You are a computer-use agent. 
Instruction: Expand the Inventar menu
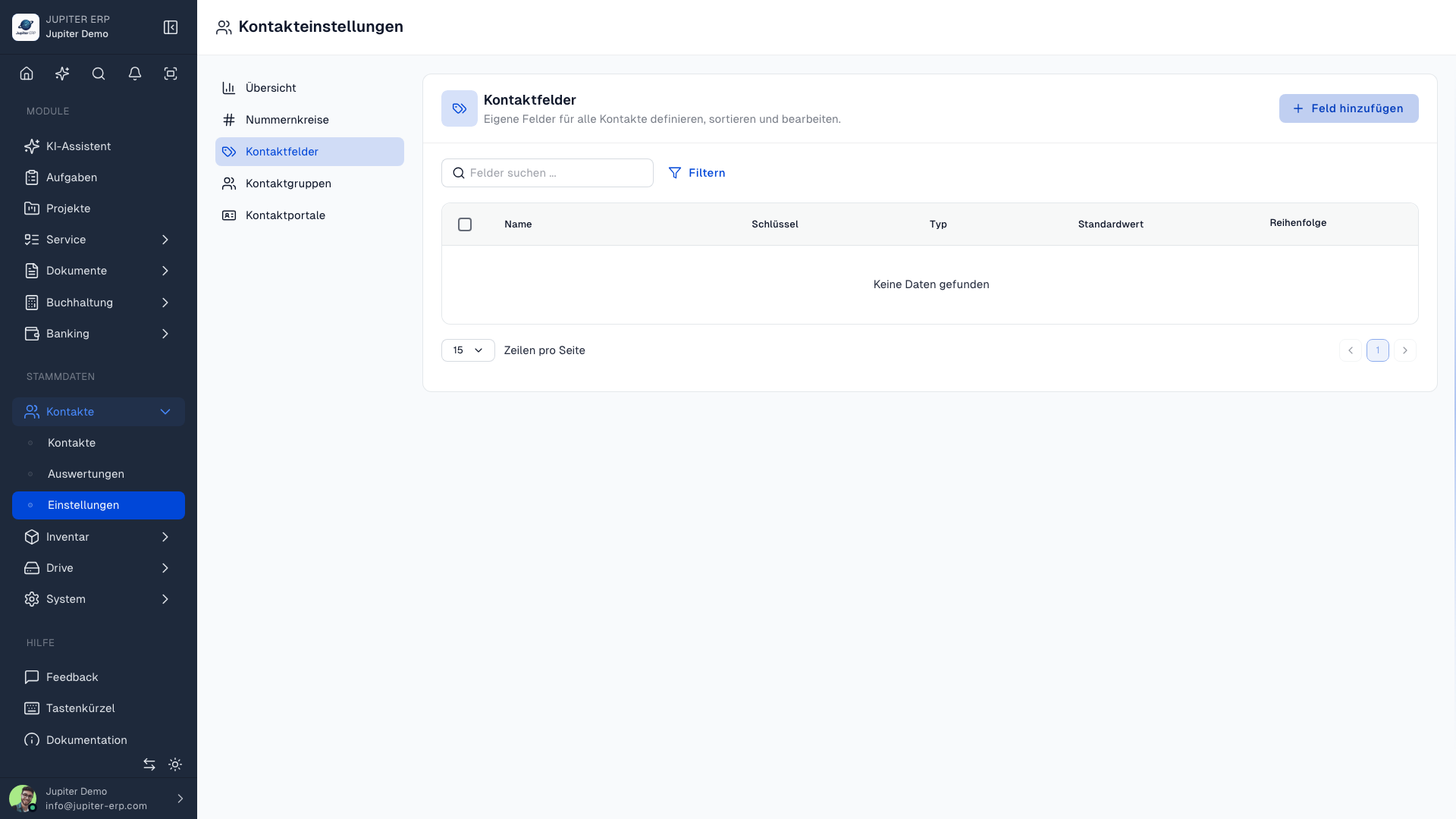pos(99,537)
